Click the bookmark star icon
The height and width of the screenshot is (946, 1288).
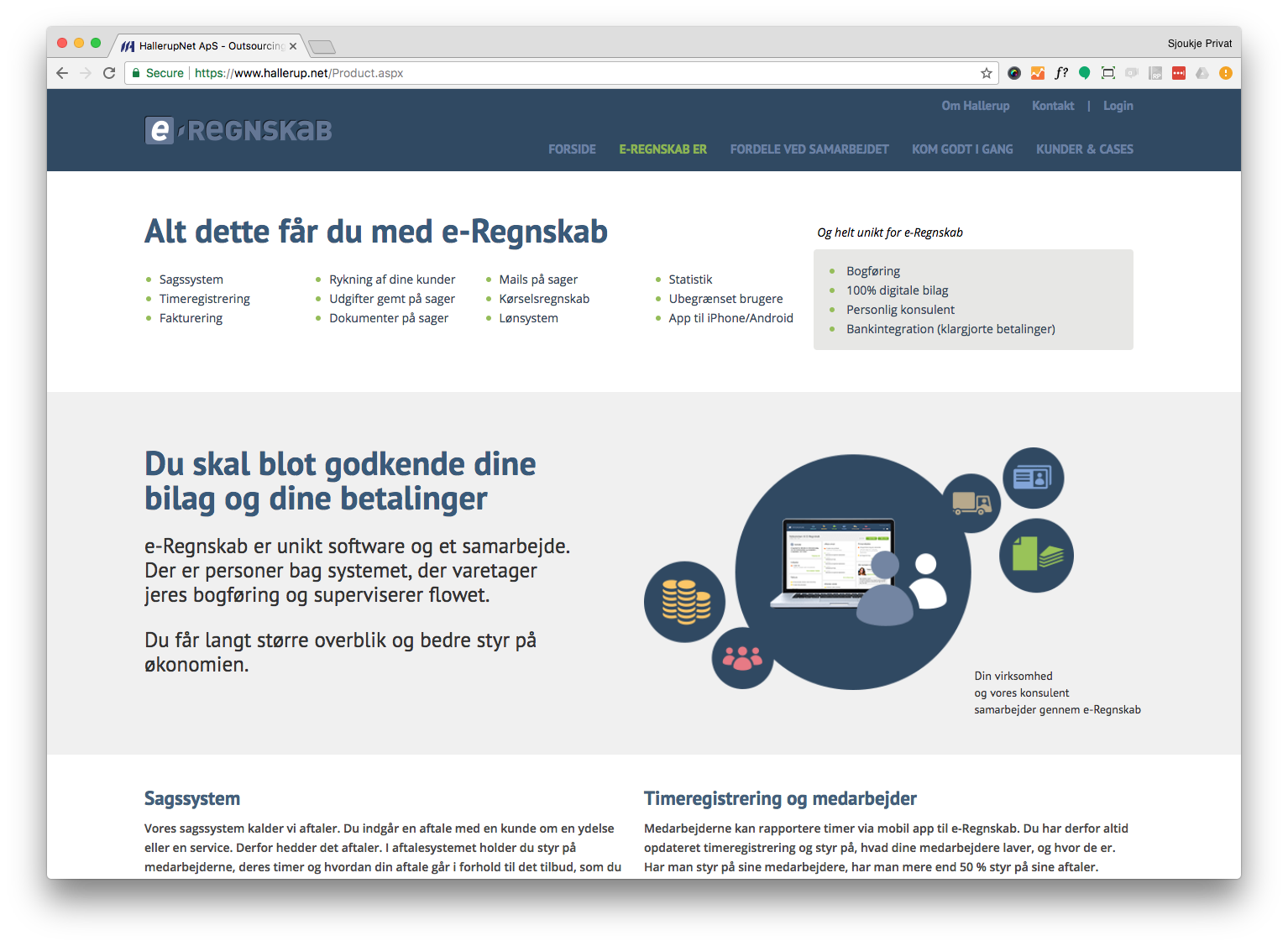[987, 73]
